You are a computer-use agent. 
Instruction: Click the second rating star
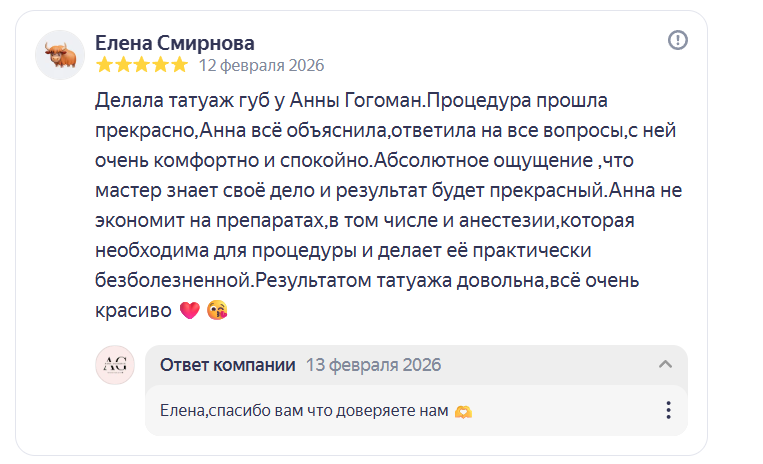[123, 65]
